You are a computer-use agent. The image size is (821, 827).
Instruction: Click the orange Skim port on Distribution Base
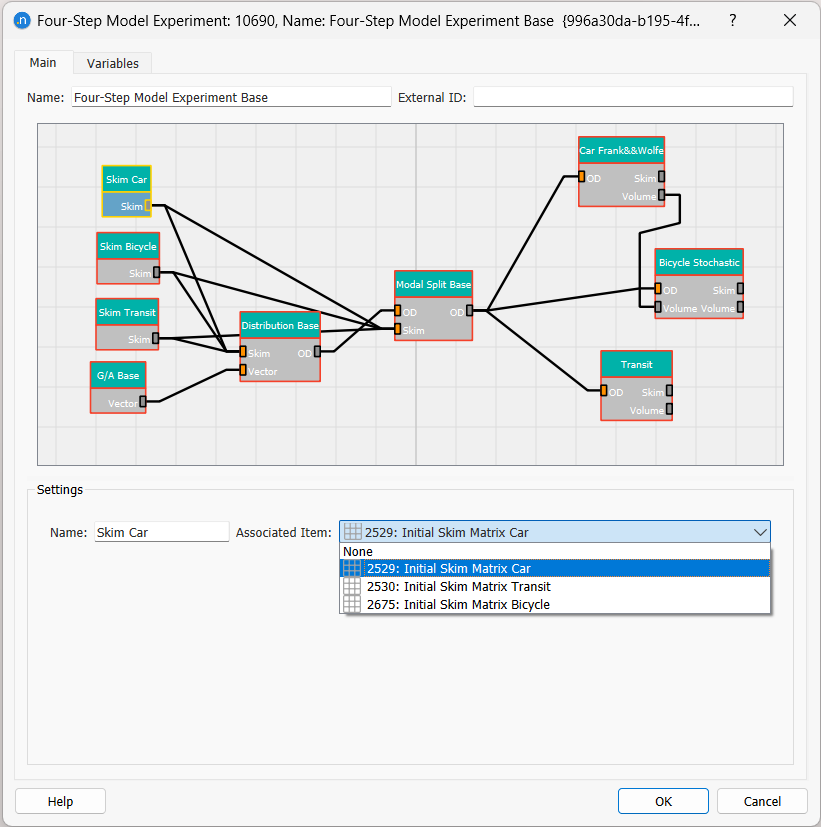click(243, 352)
